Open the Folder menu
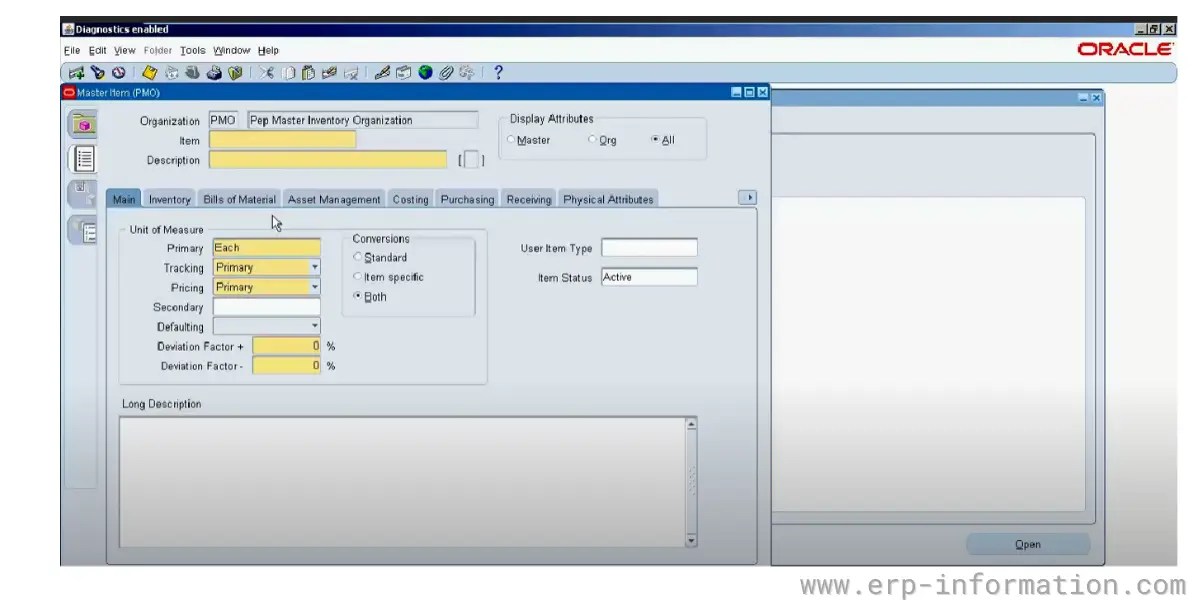Viewport: 1200px width, 600px height. (x=159, y=50)
